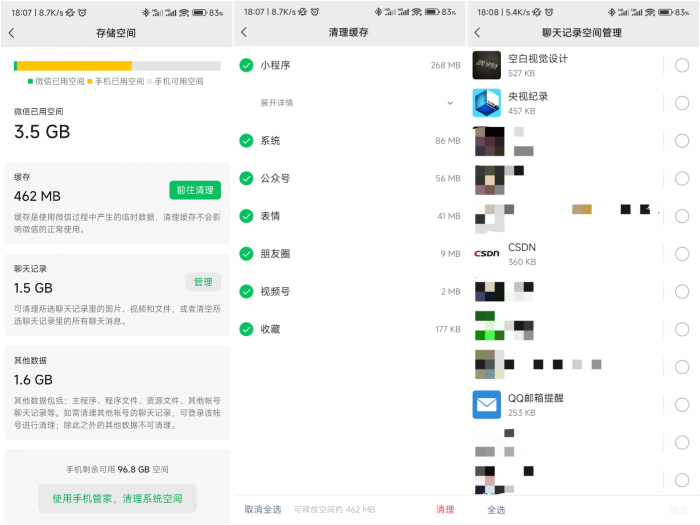
Task: Tap the 前往清理 cache button
Action: tap(195, 190)
